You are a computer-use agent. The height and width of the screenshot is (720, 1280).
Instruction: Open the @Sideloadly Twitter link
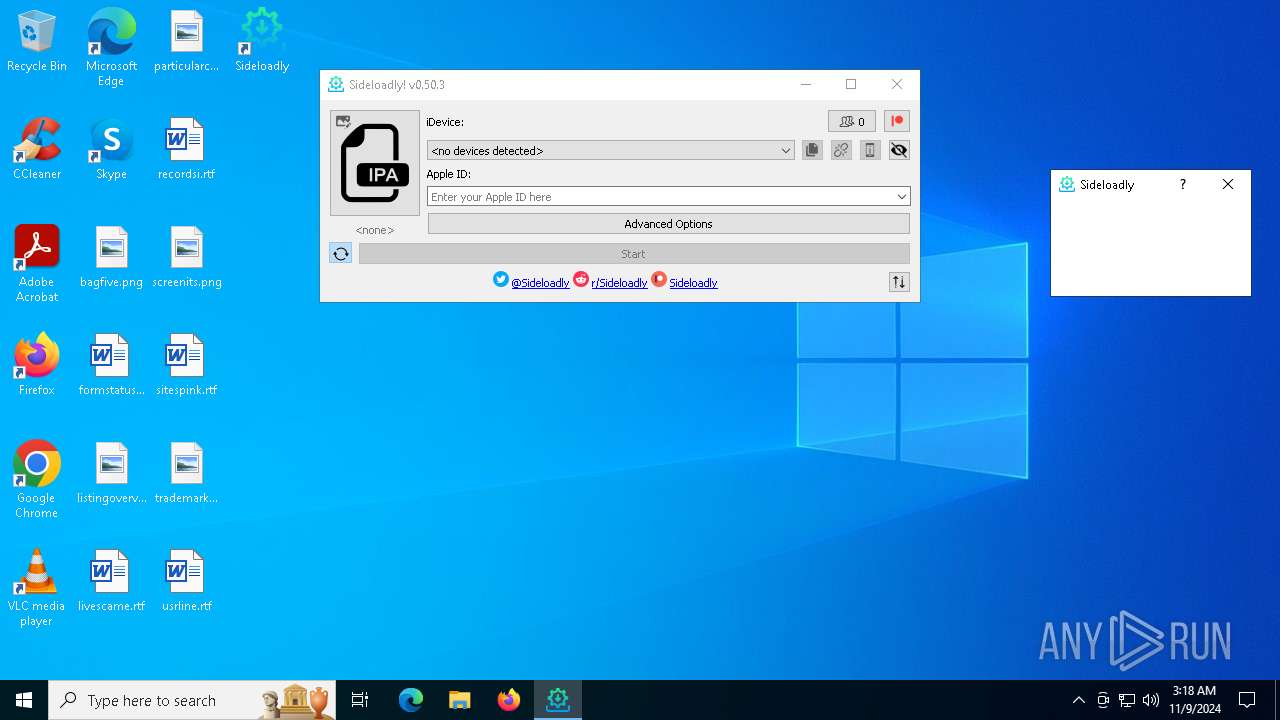[x=540, y=283]
